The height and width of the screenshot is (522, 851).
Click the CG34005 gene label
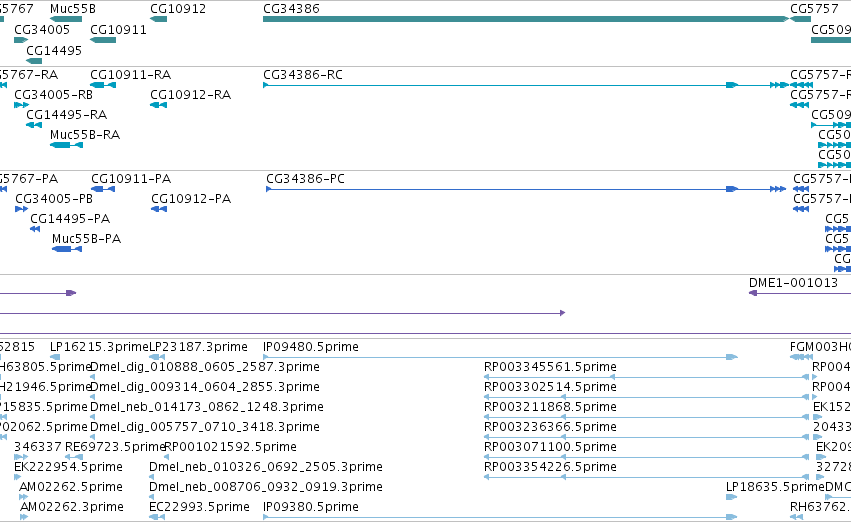[42, 30]
